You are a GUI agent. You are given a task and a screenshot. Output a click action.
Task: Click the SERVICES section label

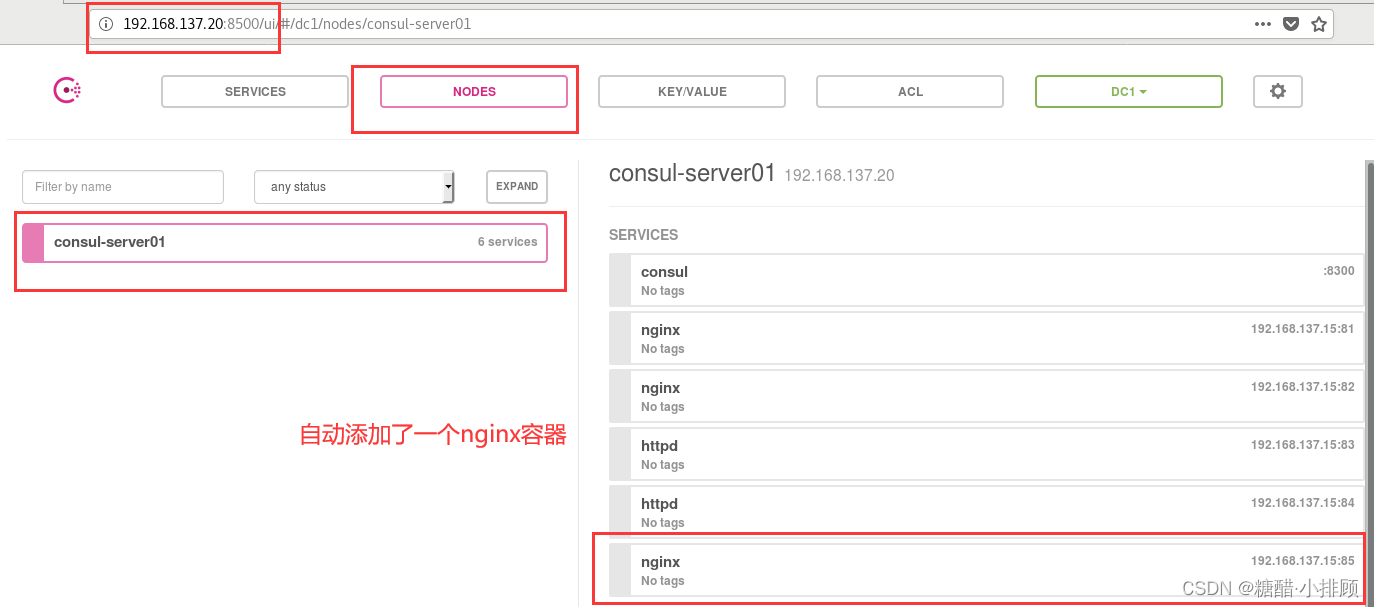[643, 235]
